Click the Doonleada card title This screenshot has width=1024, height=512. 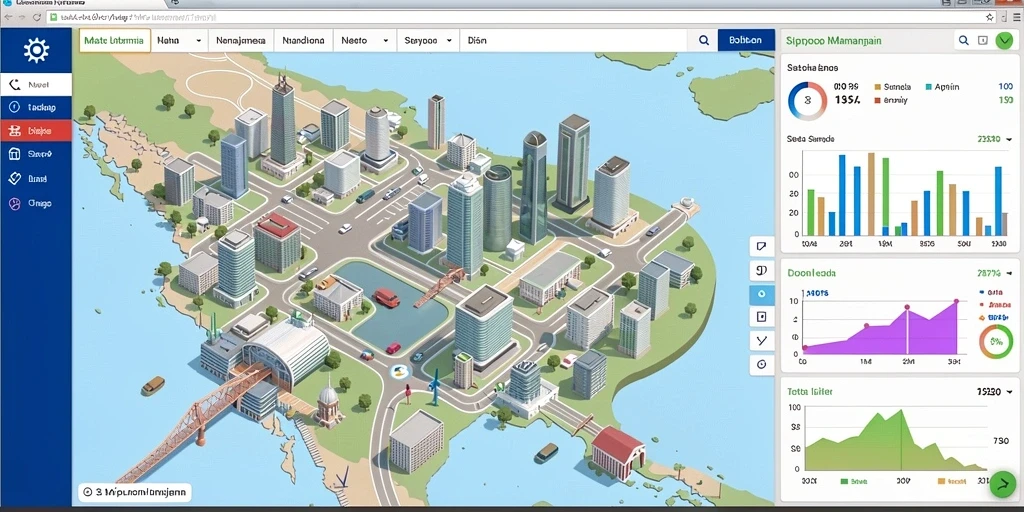pyautogui.click(x=811, y=273)
